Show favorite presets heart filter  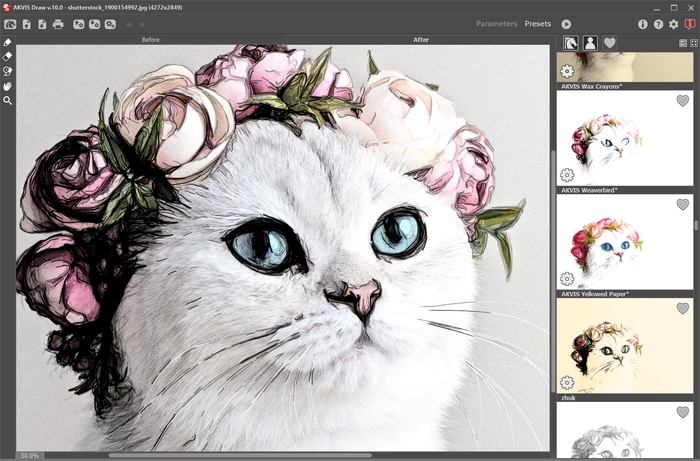pyautogui.click(x=610, y=43)
